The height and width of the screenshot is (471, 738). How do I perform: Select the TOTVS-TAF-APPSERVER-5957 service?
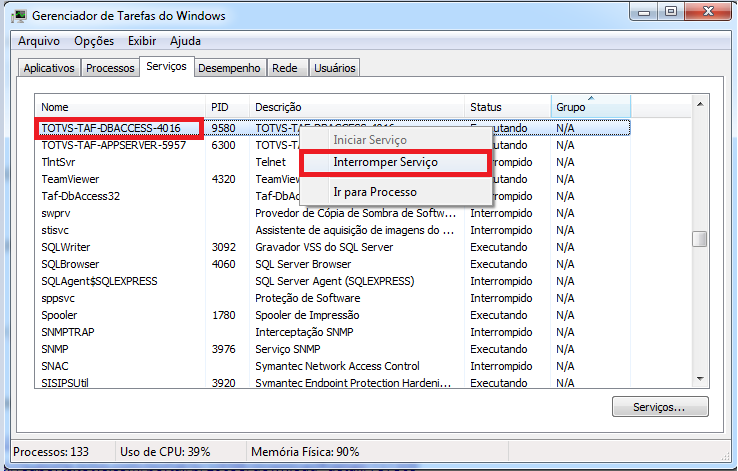(113, 145)
